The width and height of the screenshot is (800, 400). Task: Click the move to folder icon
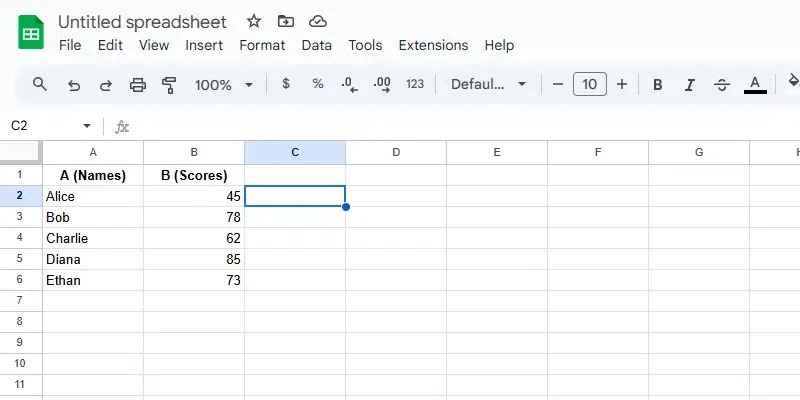(x=286, y=21)
